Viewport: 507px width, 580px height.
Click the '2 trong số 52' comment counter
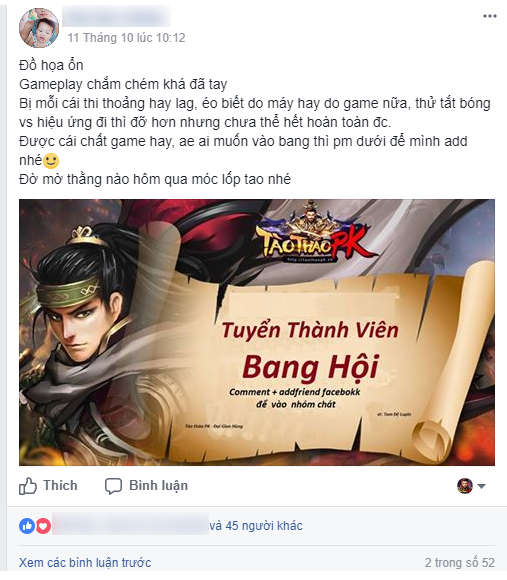coord(460,563)
